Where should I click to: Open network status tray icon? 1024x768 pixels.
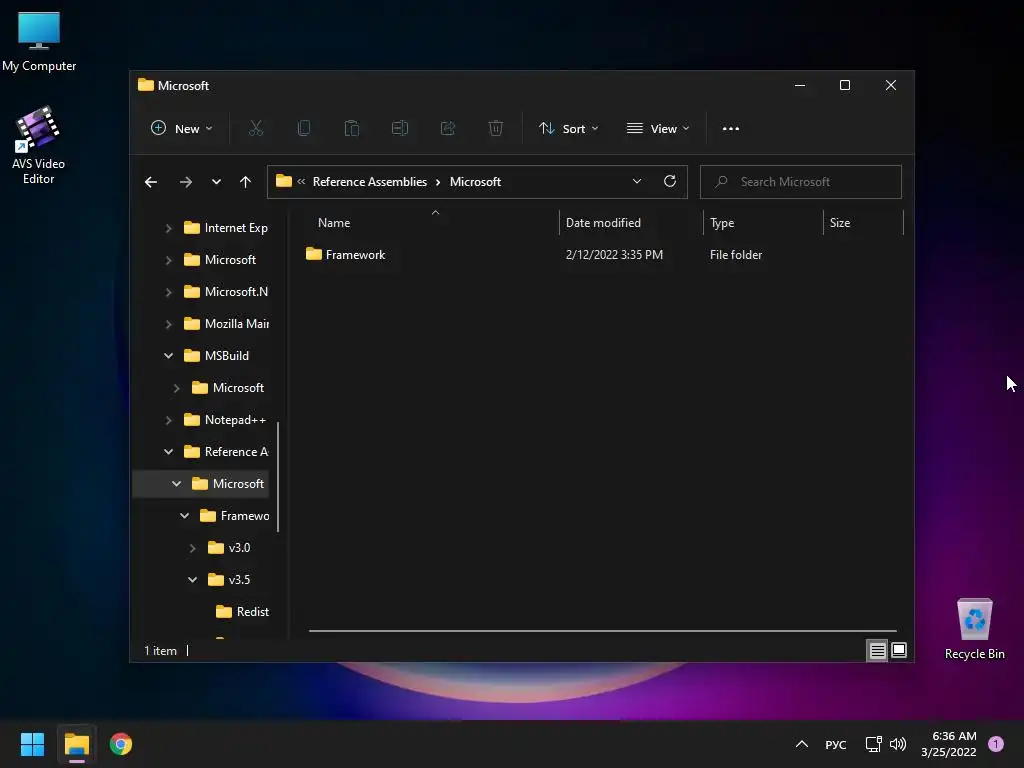(x=873, y=744)
